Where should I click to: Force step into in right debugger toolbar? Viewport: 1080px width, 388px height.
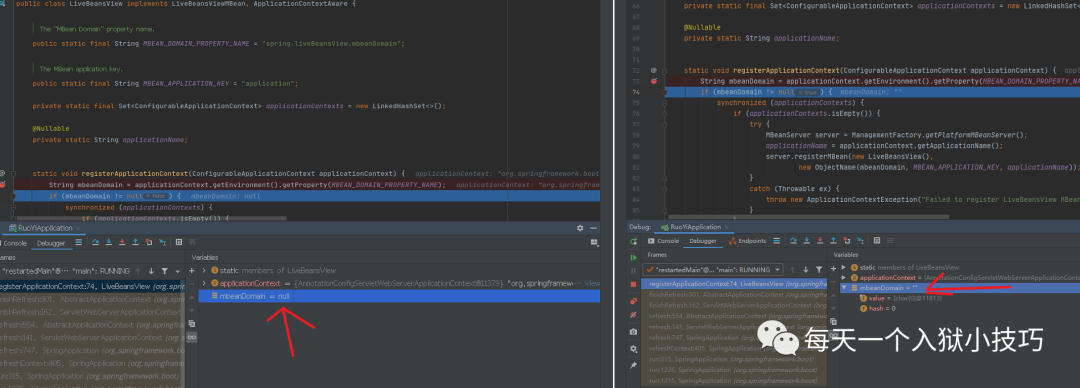(x=820, y=241)
